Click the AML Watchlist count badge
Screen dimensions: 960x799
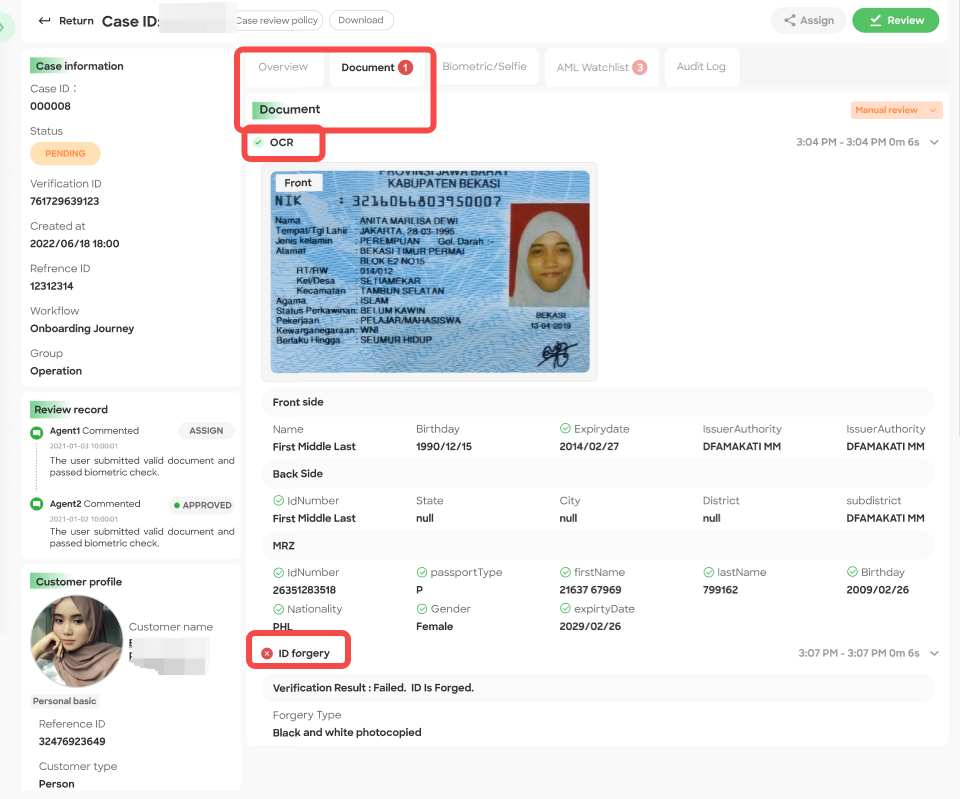point(639,67)
